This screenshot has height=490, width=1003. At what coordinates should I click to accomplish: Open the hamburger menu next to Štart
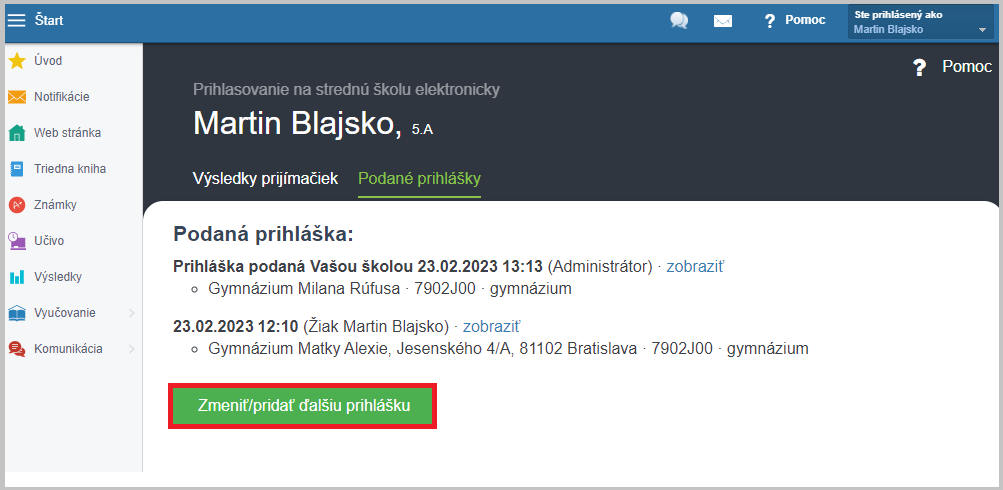pos(17,20)
